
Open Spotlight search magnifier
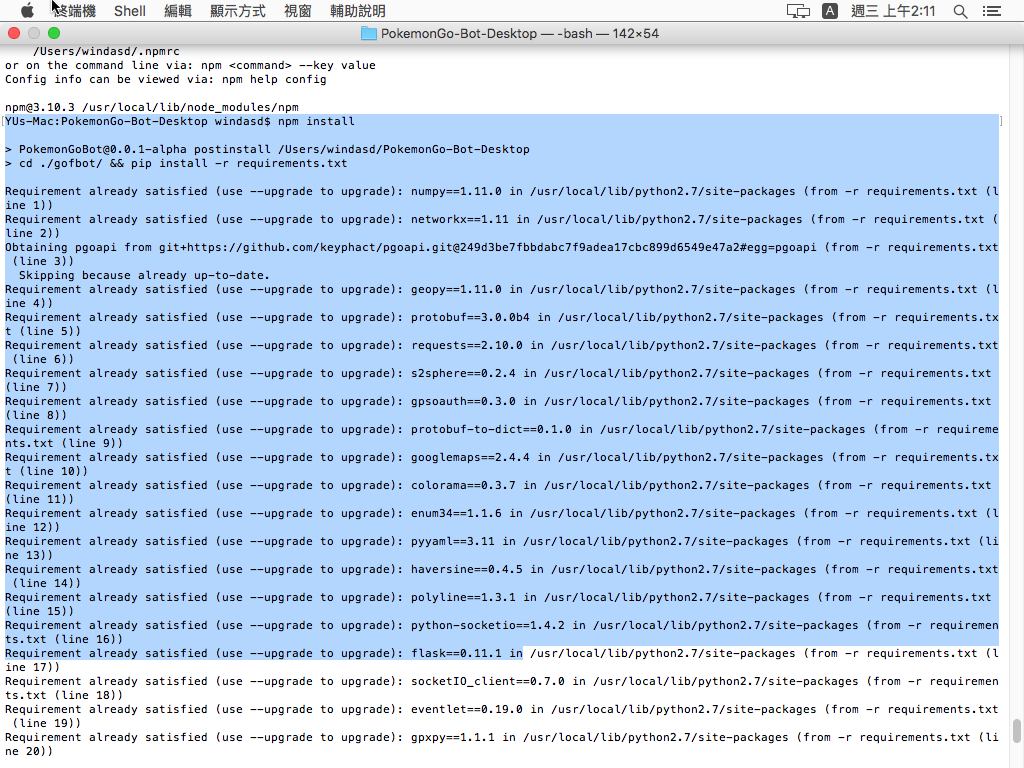pyautogui.click(x=960, y=10)
